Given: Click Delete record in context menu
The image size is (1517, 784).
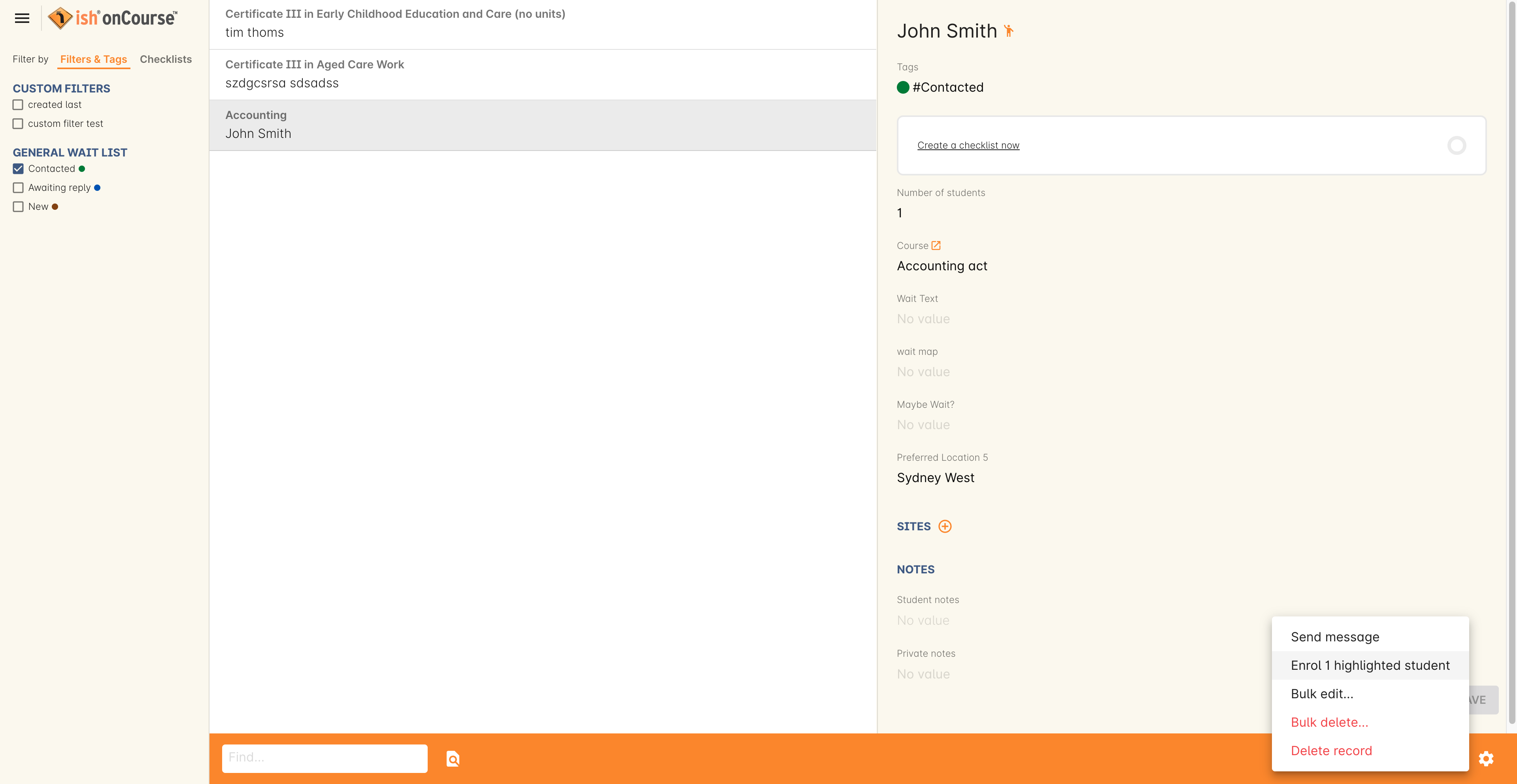Looking at the screenshot, I should (x=1331, y=750).
